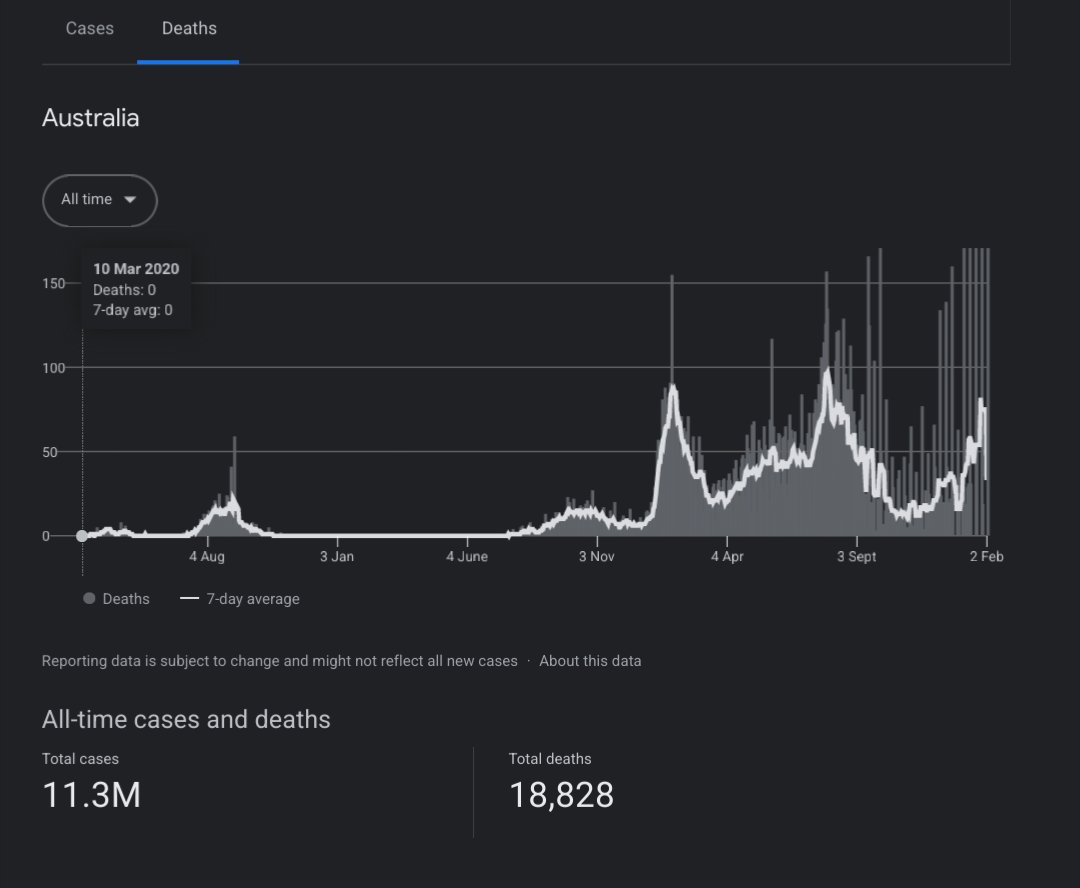Click the Total deaths figure 18,828
This screenshot has height=888, width=1080.
(x=560, y=795)
